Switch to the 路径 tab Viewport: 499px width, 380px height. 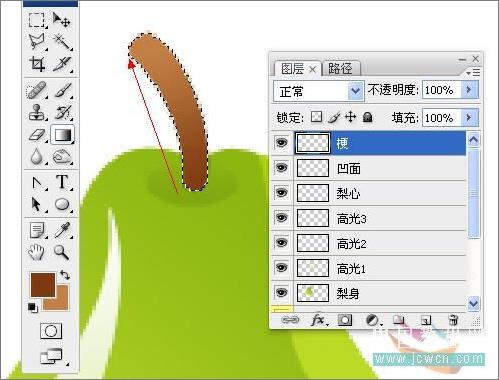(x=340, y=69)
